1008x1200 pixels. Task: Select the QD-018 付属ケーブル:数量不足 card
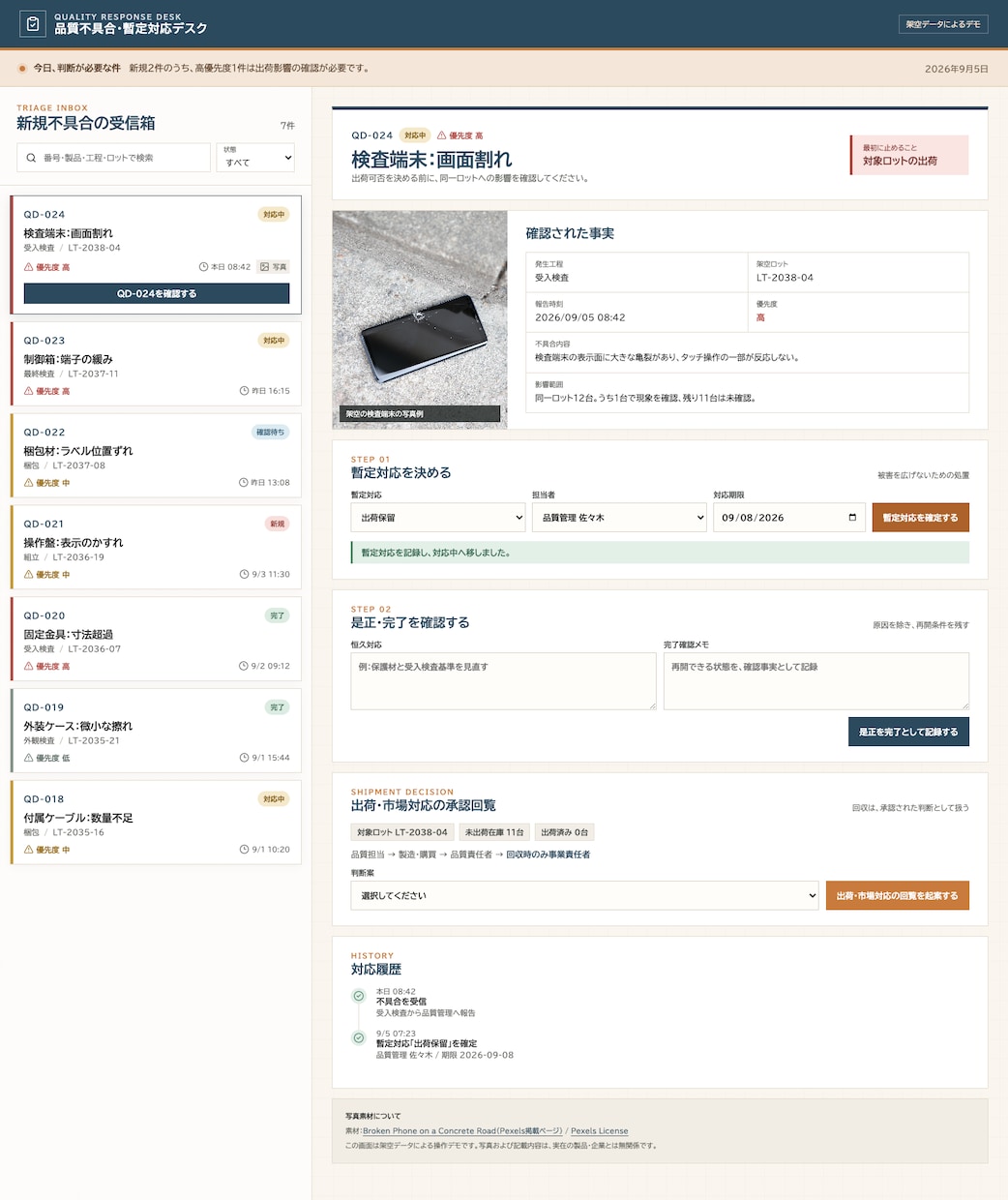point(156,823)
